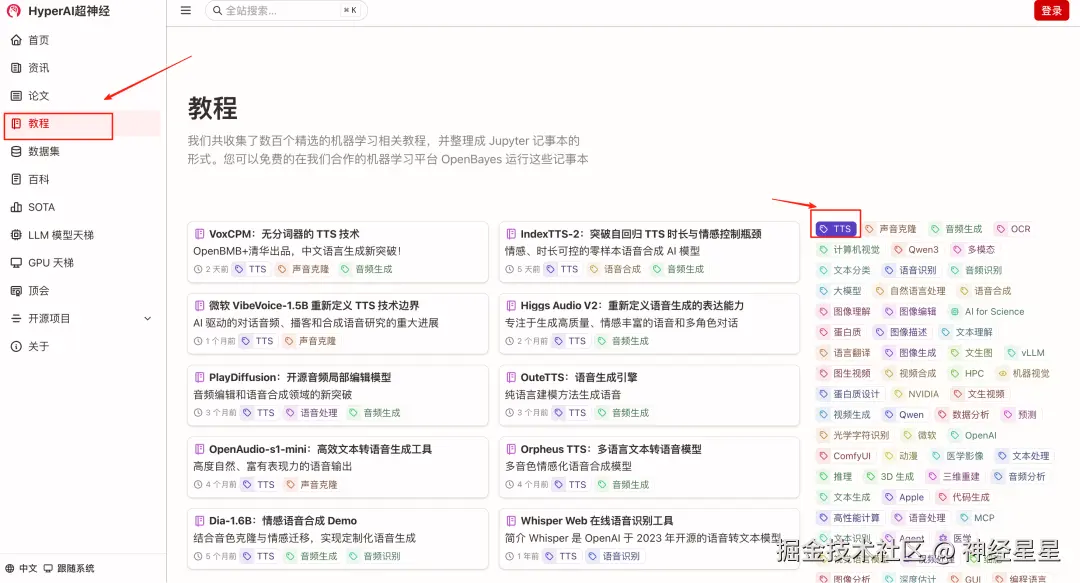Image resolution: width=1080 pixels, height=583 pixels.
Task: Click 语音识别 tag on Whisper Web card
Action: tap(614, 556)
